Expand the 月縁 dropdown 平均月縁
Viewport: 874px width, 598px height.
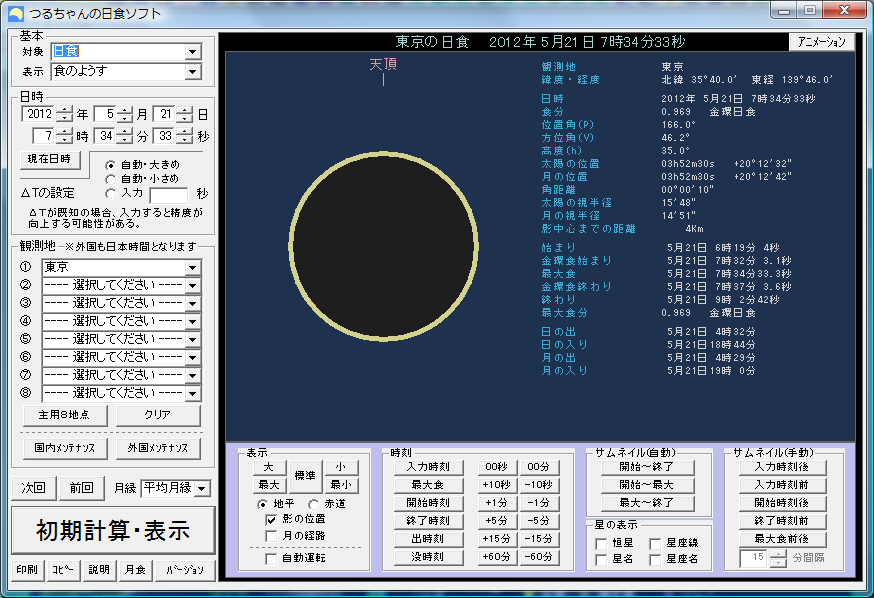coord(202,488)
